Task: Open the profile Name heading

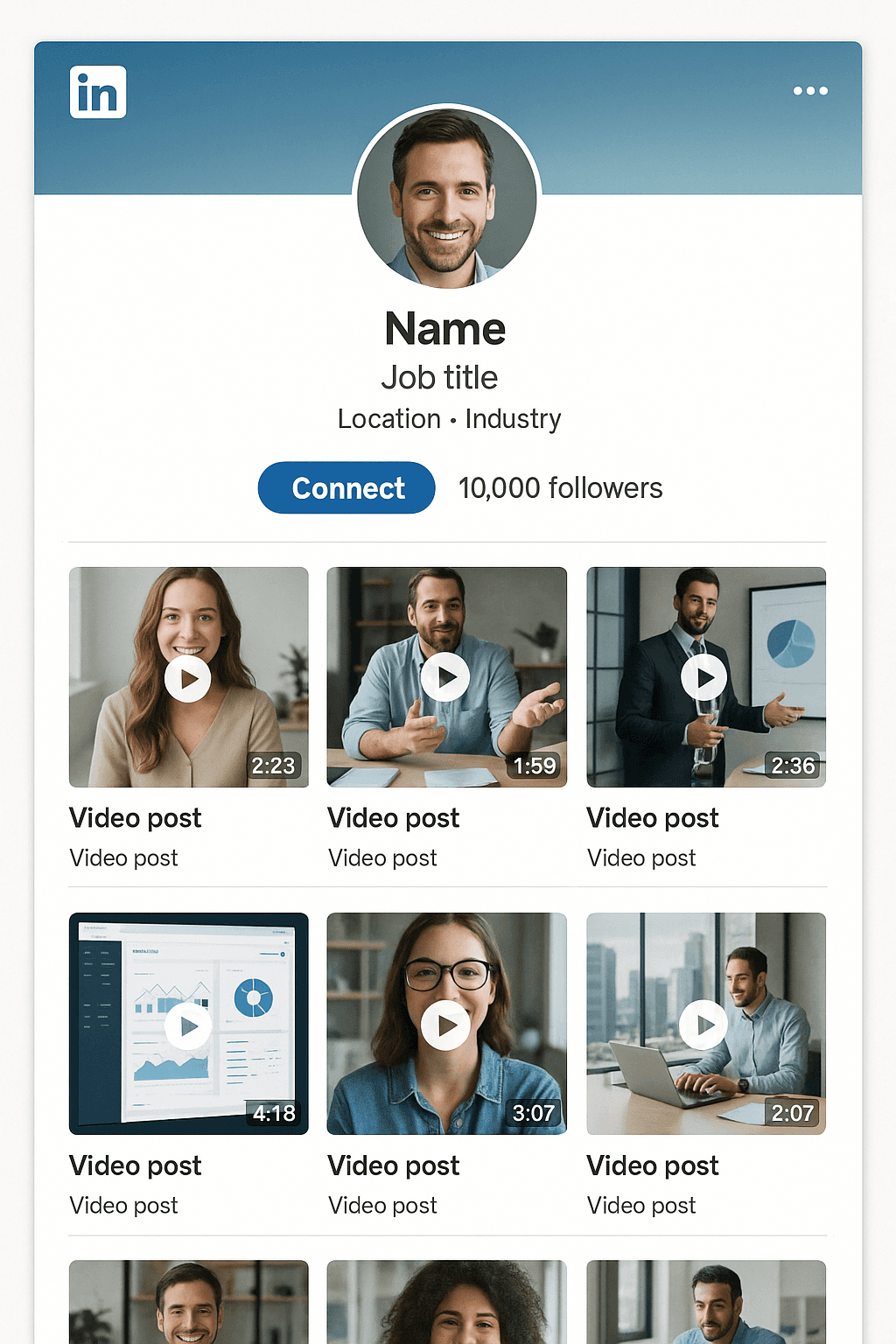Action: point(446,328)
